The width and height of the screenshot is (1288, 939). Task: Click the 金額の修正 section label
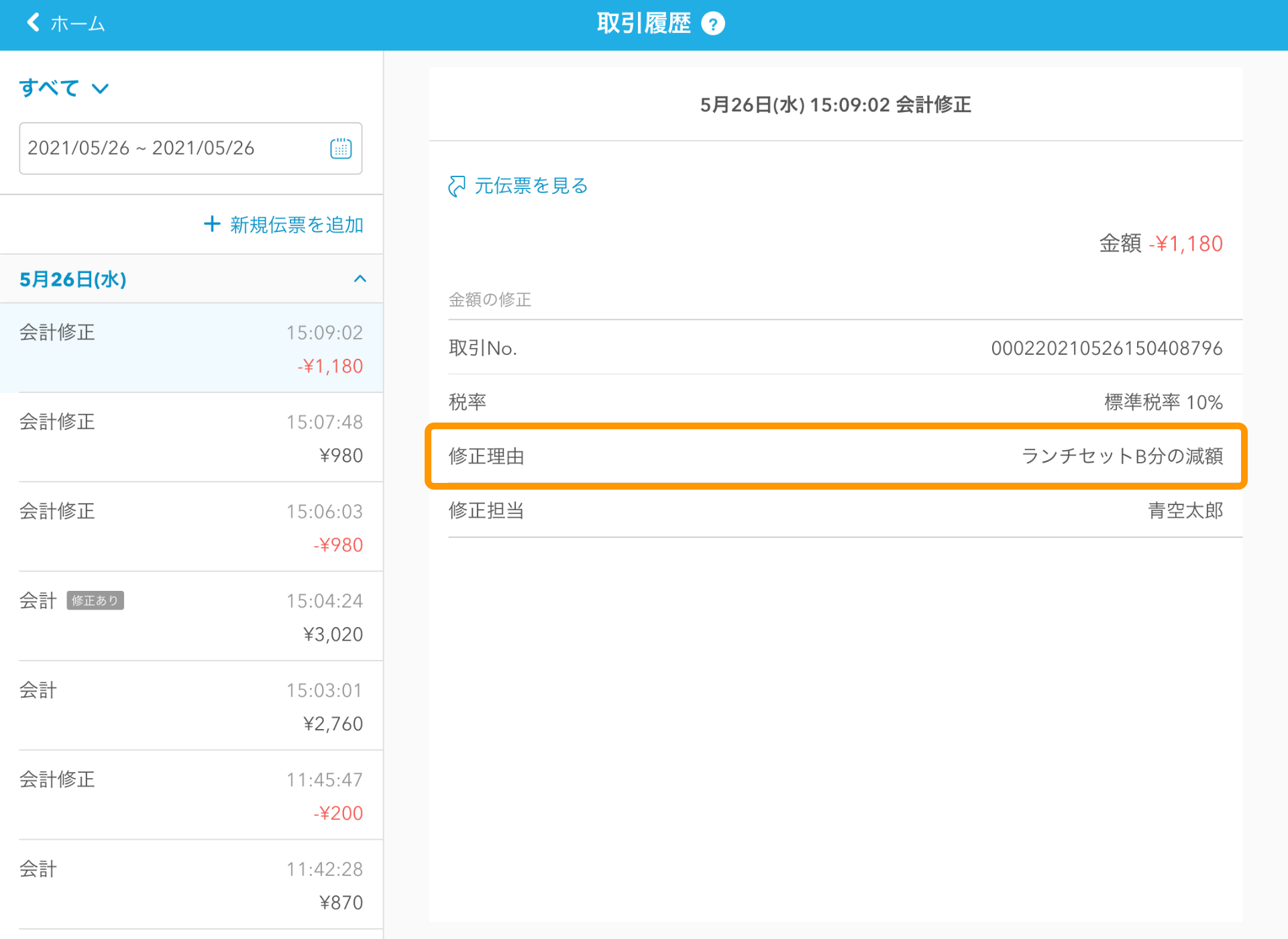490,299
